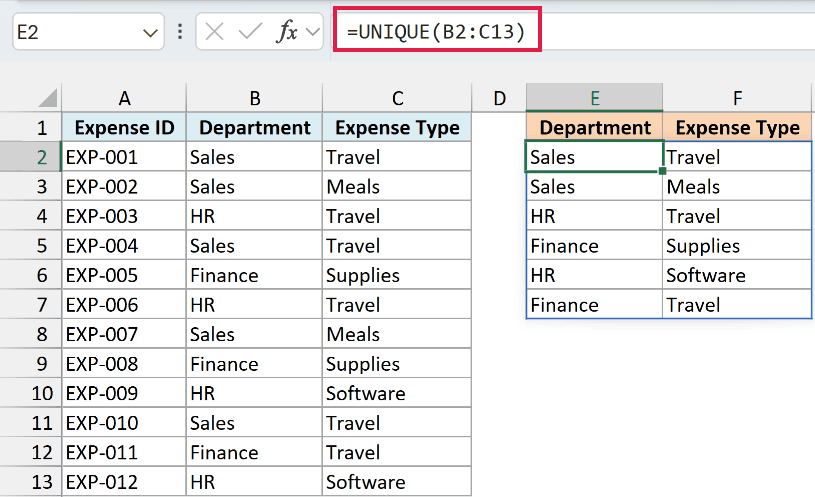Click 'Software' in the EXP-009 row
The image size is (815, 497).
397,393
